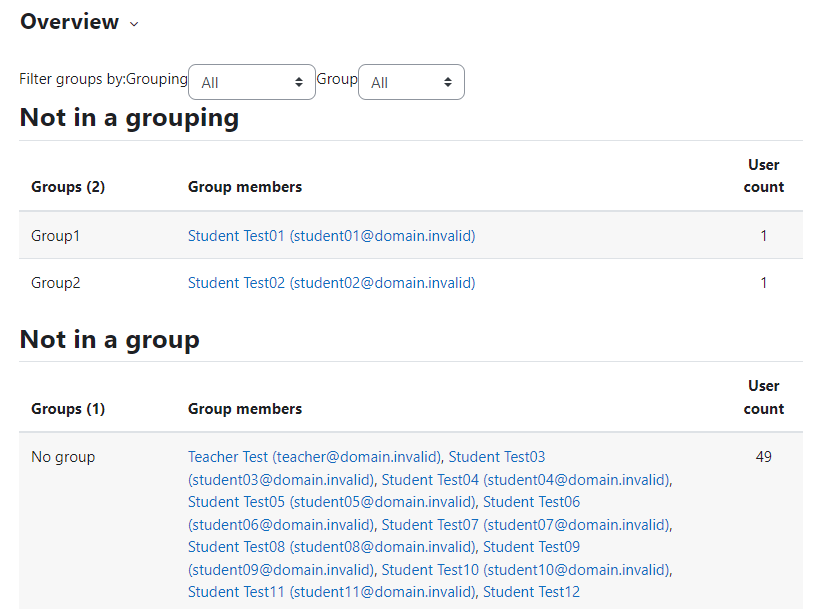
Task: Click the Group dropdown arrows icon
Action: [448, 82]
